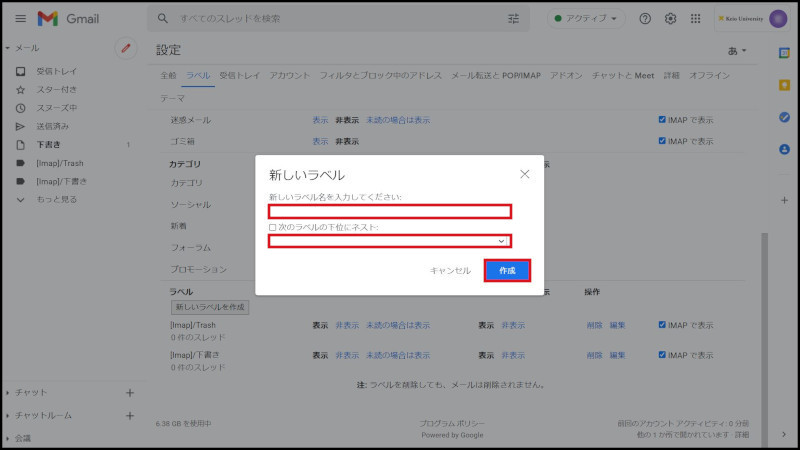Open Contacts icon in right side panel

(x=784, y=149)
